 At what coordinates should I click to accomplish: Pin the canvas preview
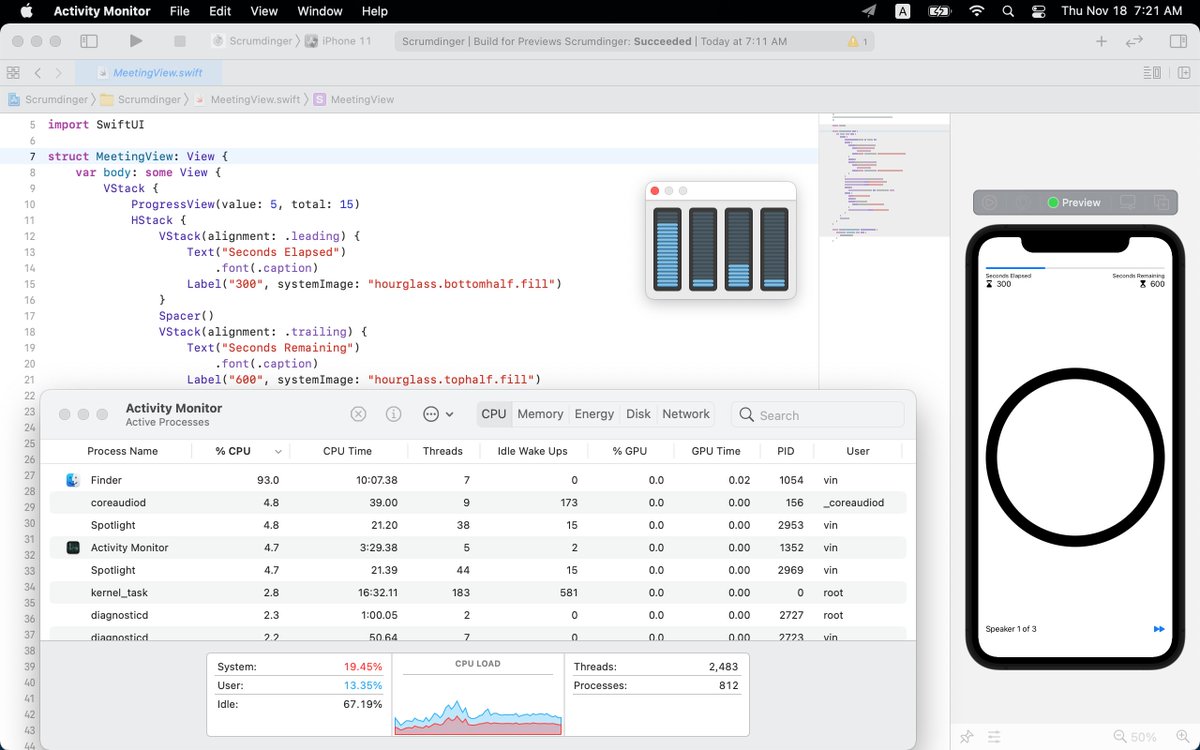point(967,737)
